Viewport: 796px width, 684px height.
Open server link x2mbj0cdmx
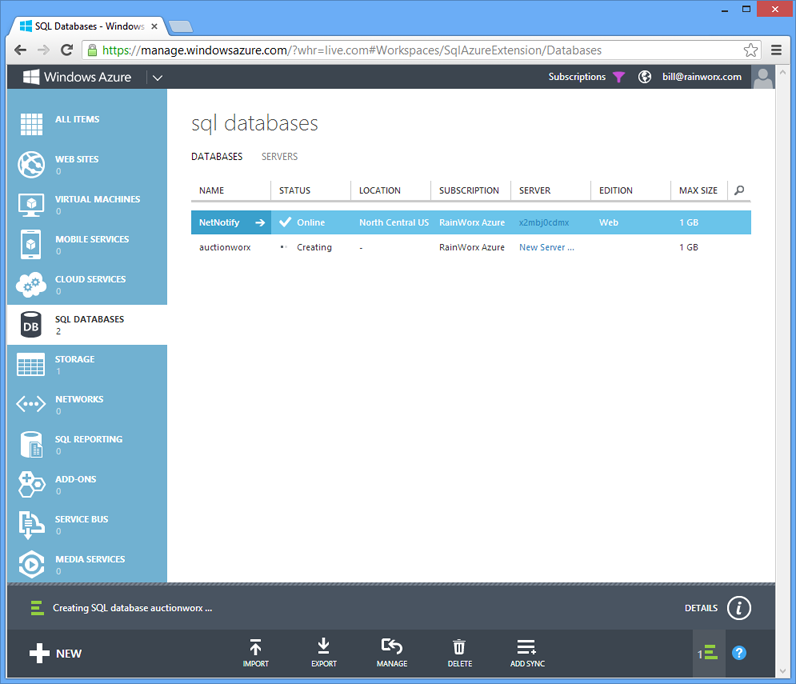click(x=544, y=222)
